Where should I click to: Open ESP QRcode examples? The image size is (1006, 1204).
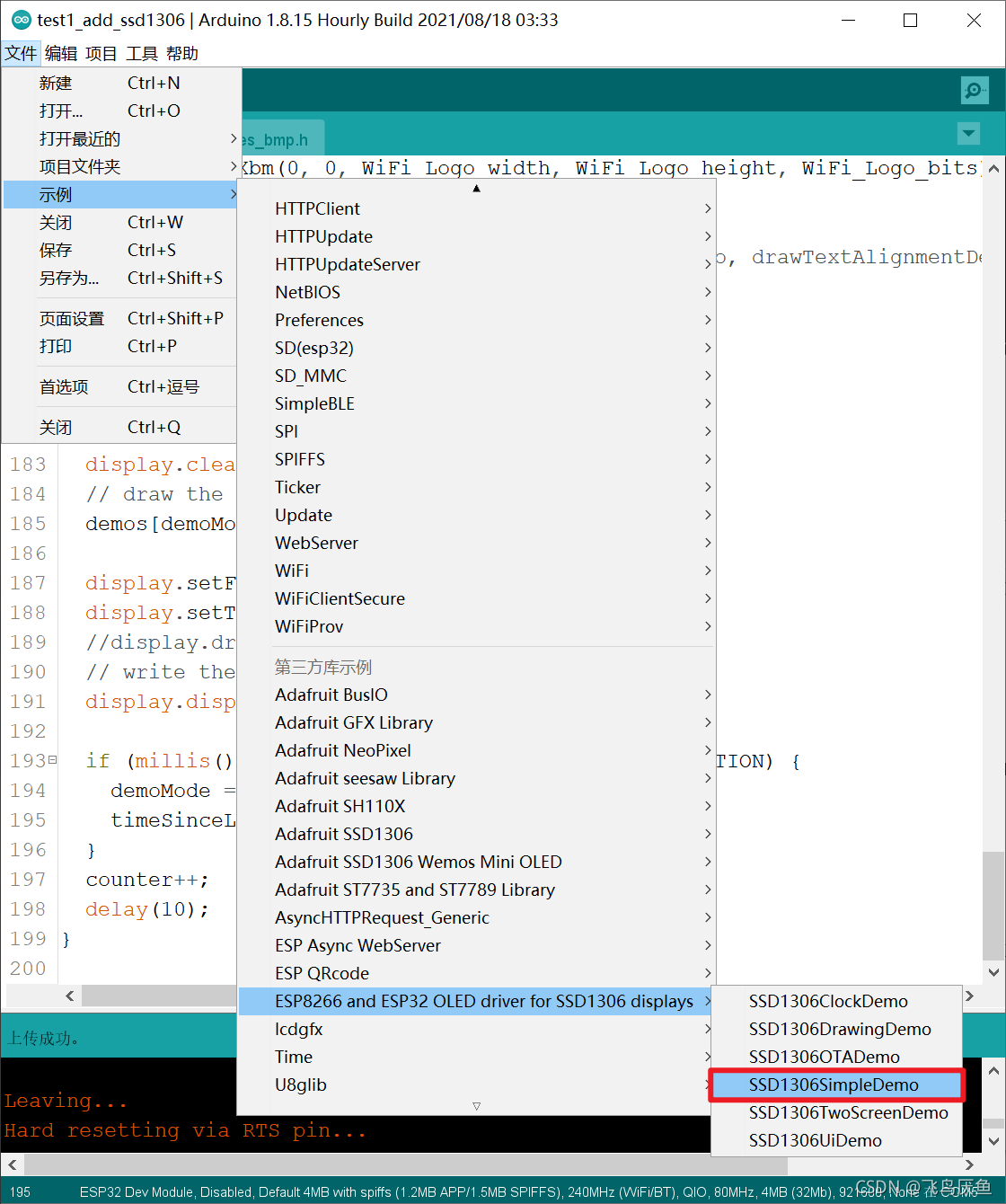pyautogui.click(x=476, y=973)
